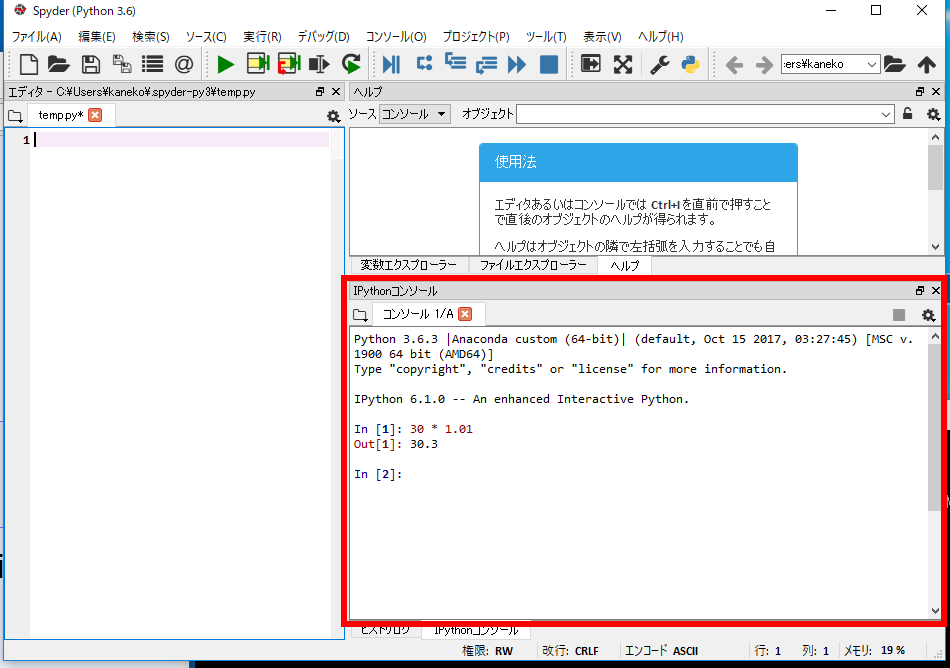Browse for a working directory folder icon
The width and height of the screenshot is (950, 668).
pos(894,64)
